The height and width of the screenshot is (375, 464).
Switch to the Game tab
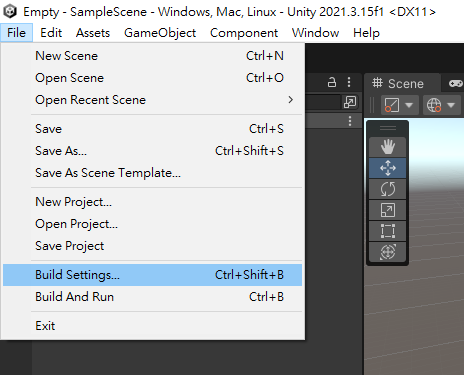(455, 83)
